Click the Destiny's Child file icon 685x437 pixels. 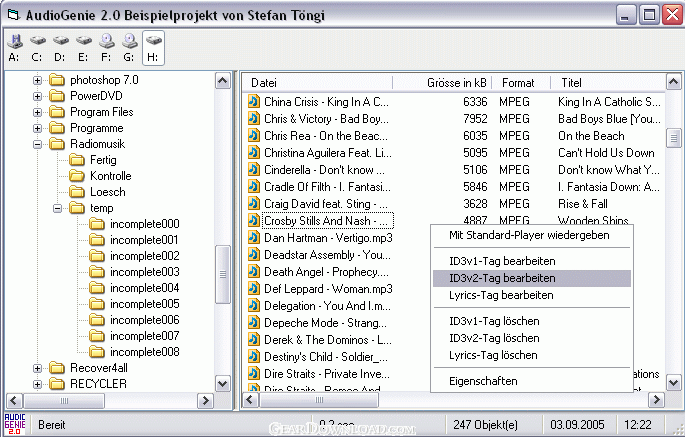(x=253, y=357)
